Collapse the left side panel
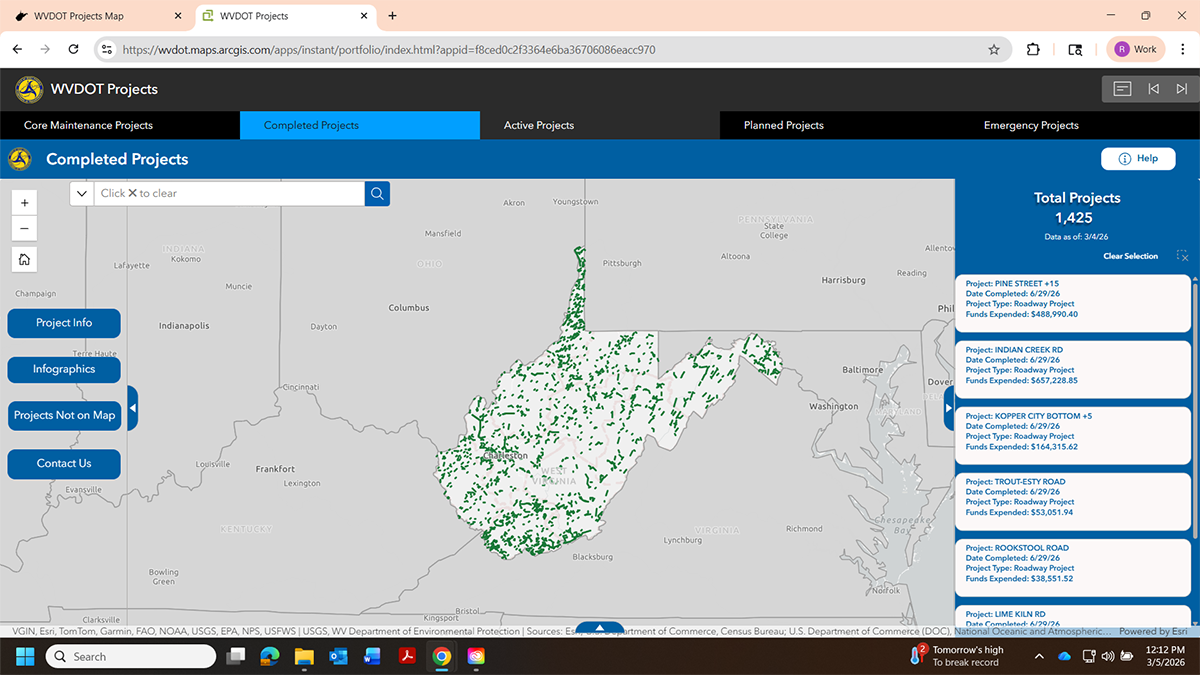 pos(132,408)
